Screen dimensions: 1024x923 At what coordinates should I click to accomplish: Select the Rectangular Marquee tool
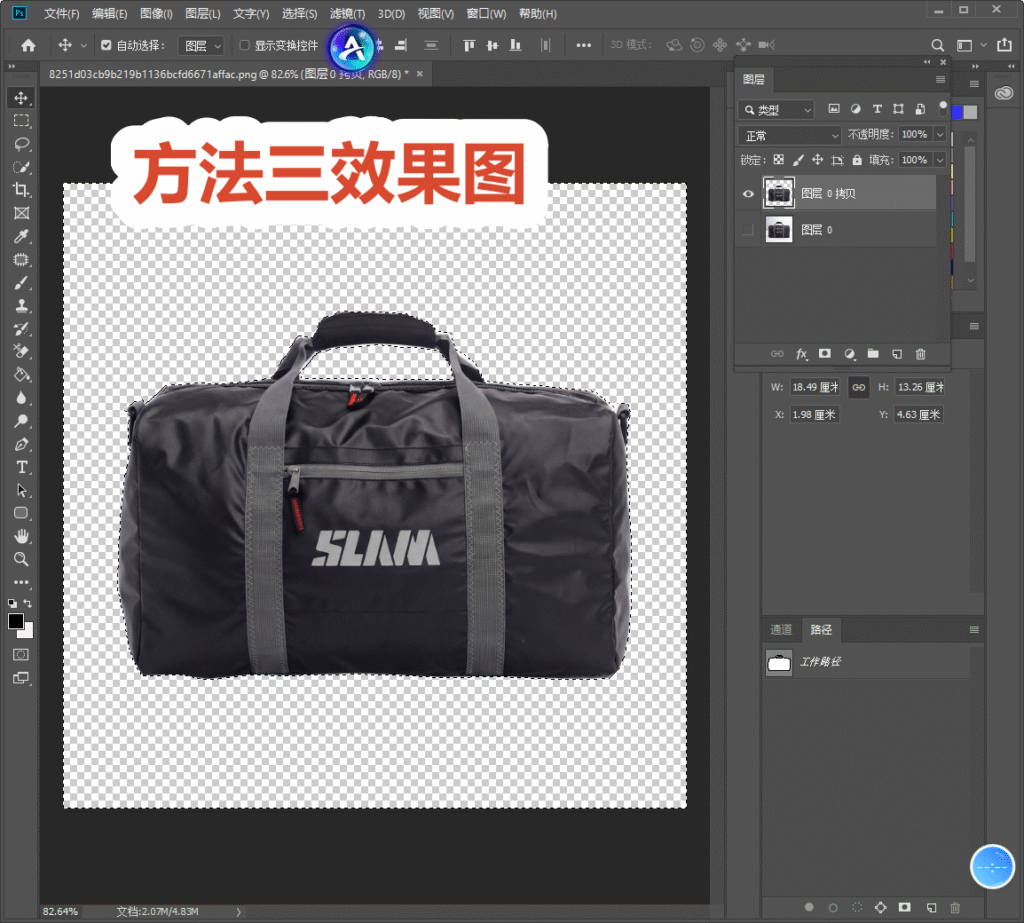coord(21,121)
